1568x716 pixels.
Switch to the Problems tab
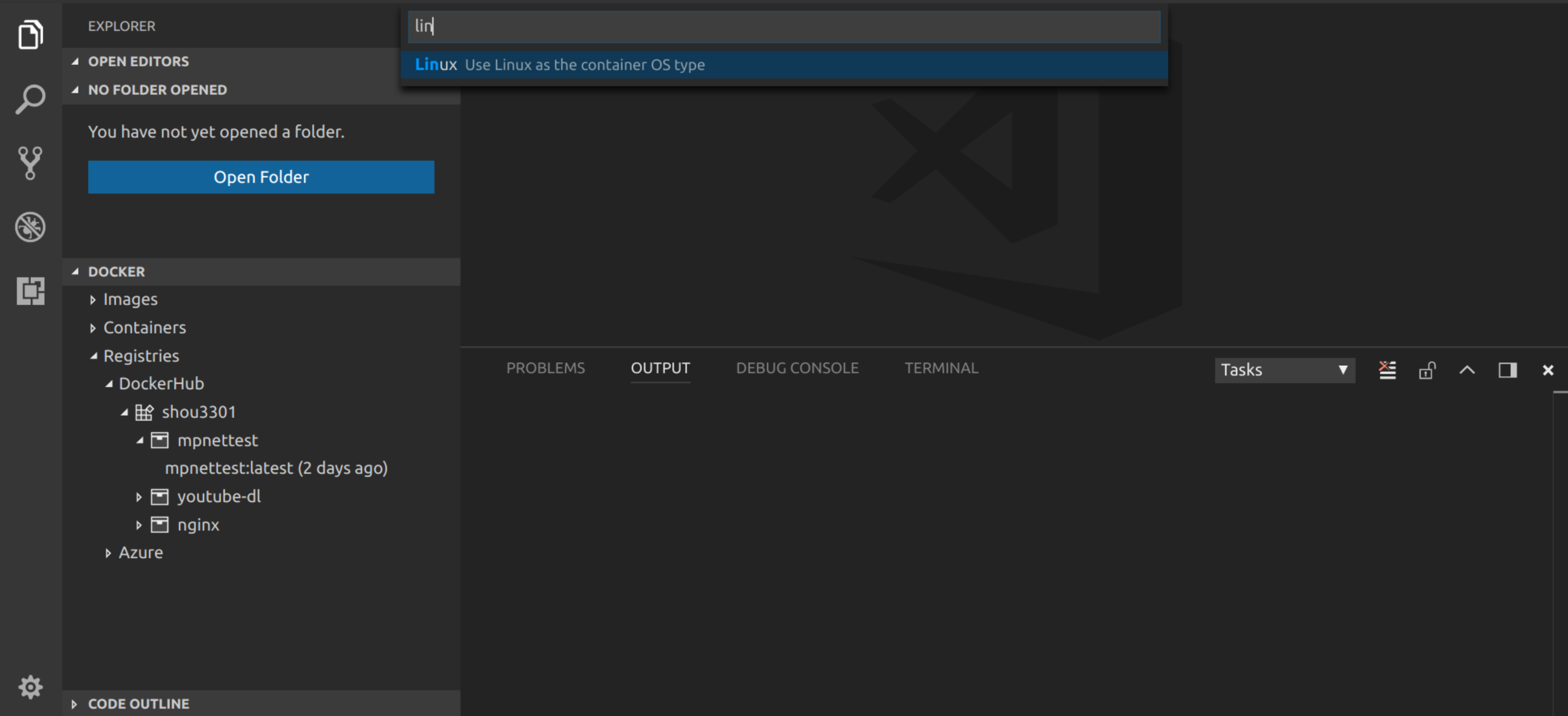tap(545, 368)
